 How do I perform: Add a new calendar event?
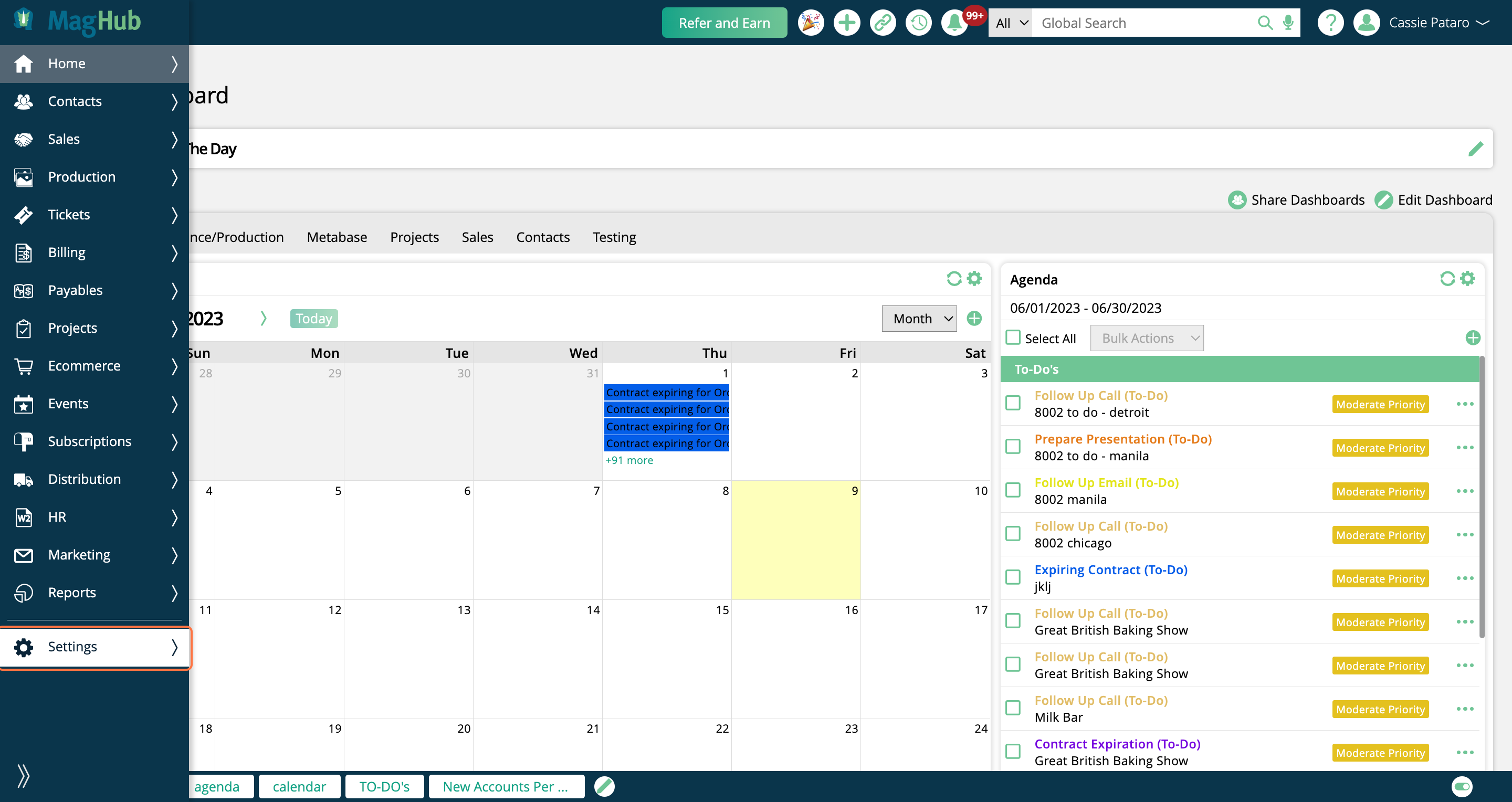(x=974, y=319)
